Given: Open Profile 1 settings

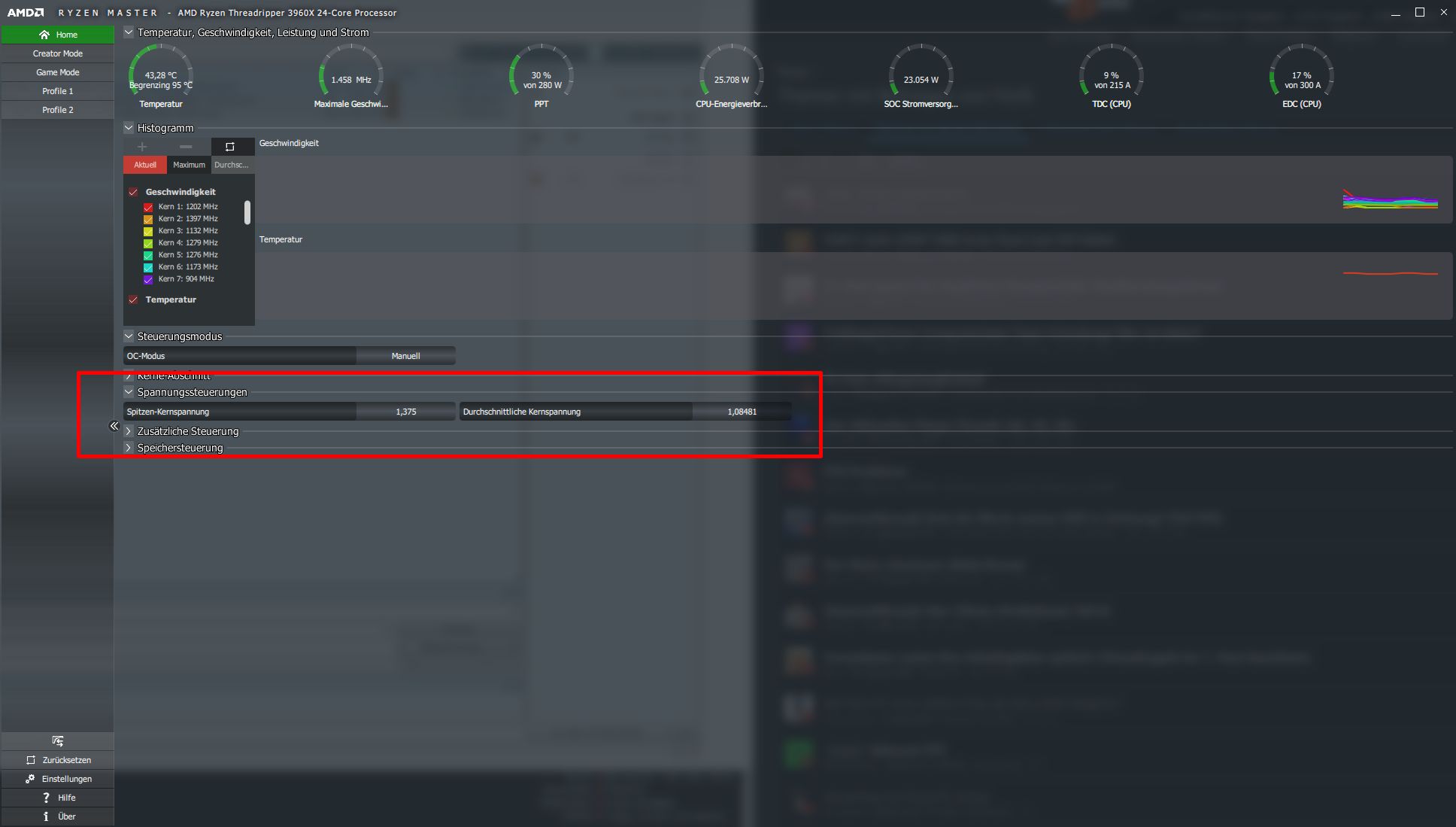Looking at the screenshot, I should [x=57, y=91].
